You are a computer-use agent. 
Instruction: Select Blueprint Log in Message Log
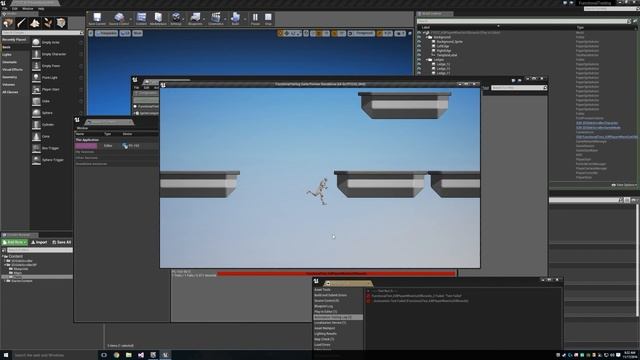point(324,306)
